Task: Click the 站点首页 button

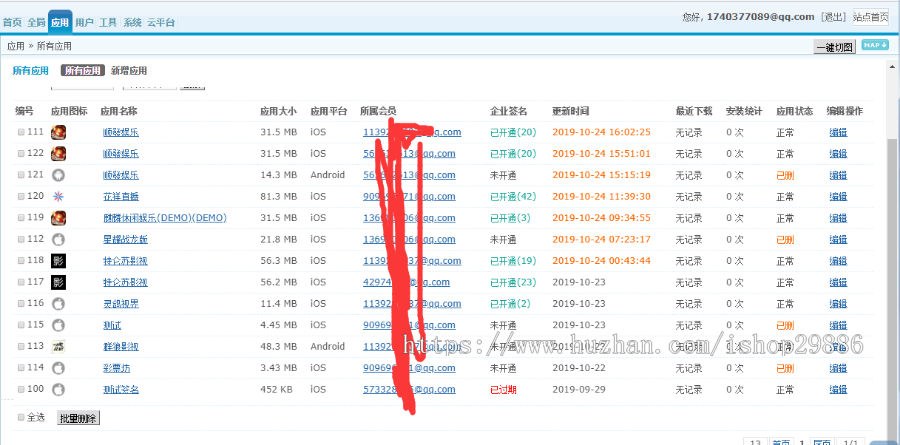Action: click(x=870, y=17)
